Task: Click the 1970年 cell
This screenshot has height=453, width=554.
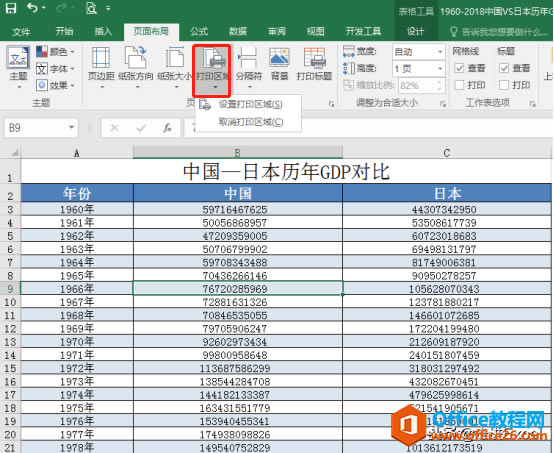Action: coord(77,342)
